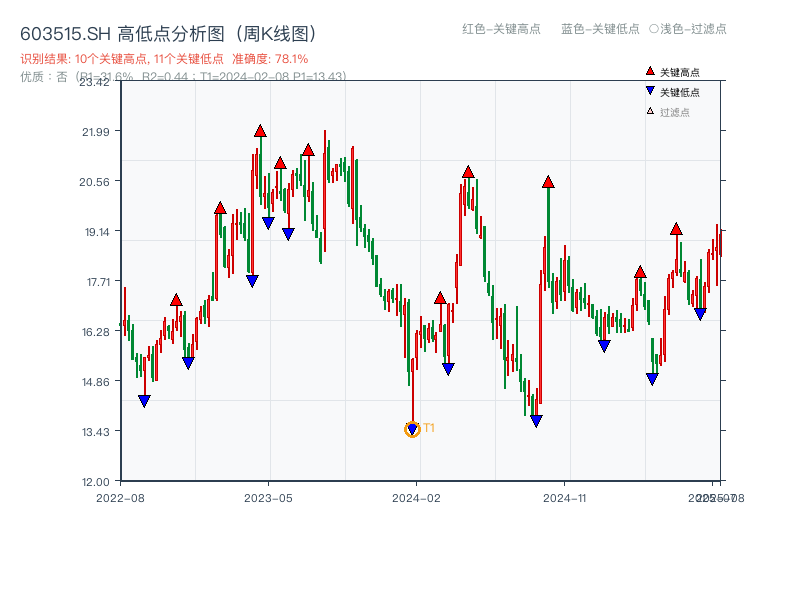Click the hollow 过滤点 triangle legend icon
This screenshot has width=800, height=600.
click(650, 110)
